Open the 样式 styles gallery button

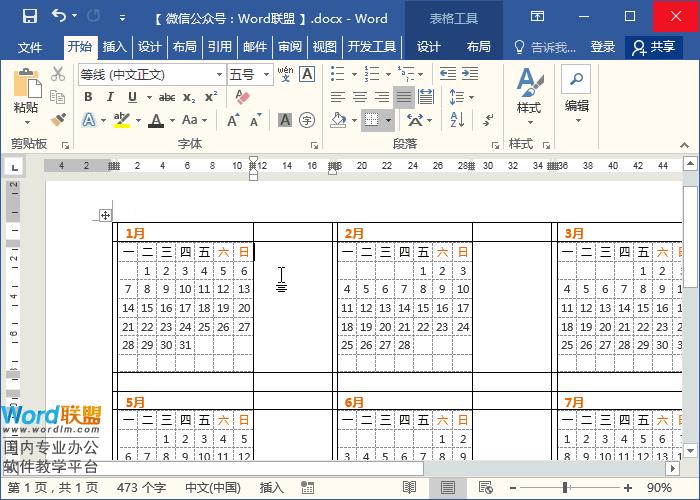tap(529, 96)
